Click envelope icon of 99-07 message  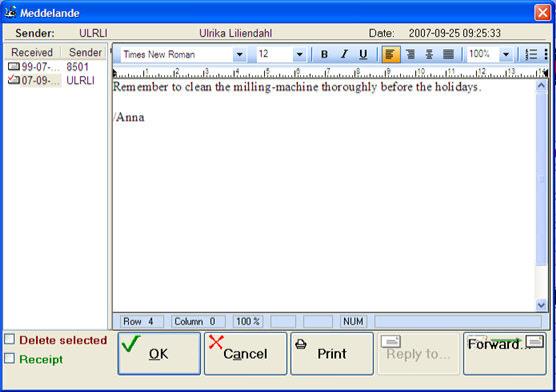[x=13, y=66]
